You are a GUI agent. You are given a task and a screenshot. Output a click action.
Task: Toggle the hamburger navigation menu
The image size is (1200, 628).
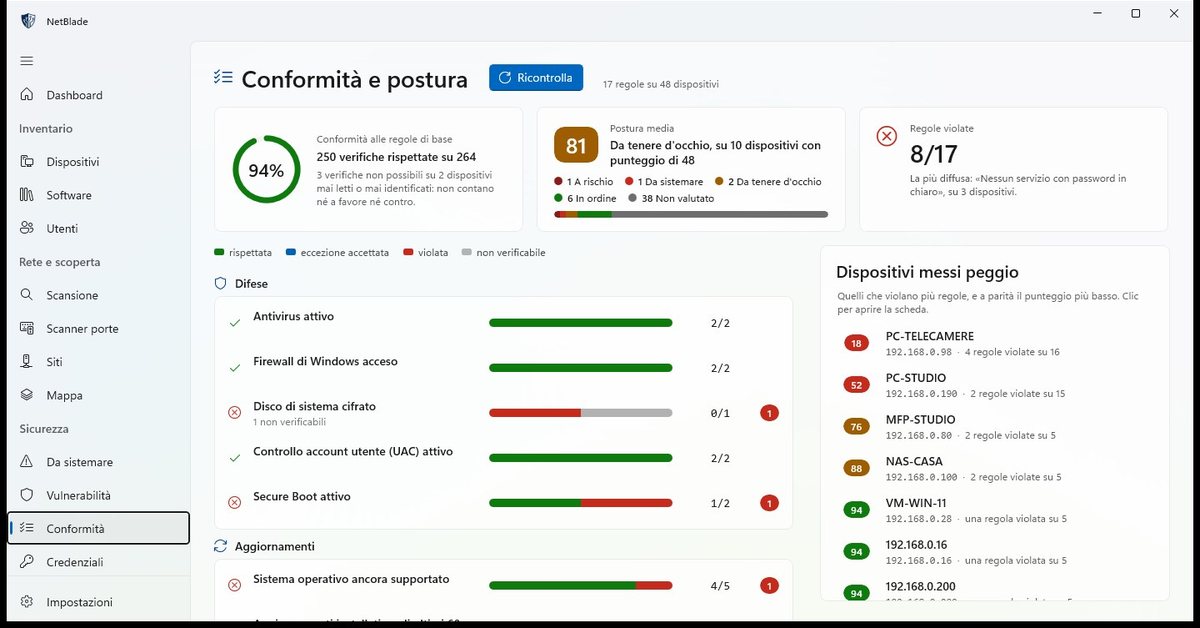tap(27, 61)
